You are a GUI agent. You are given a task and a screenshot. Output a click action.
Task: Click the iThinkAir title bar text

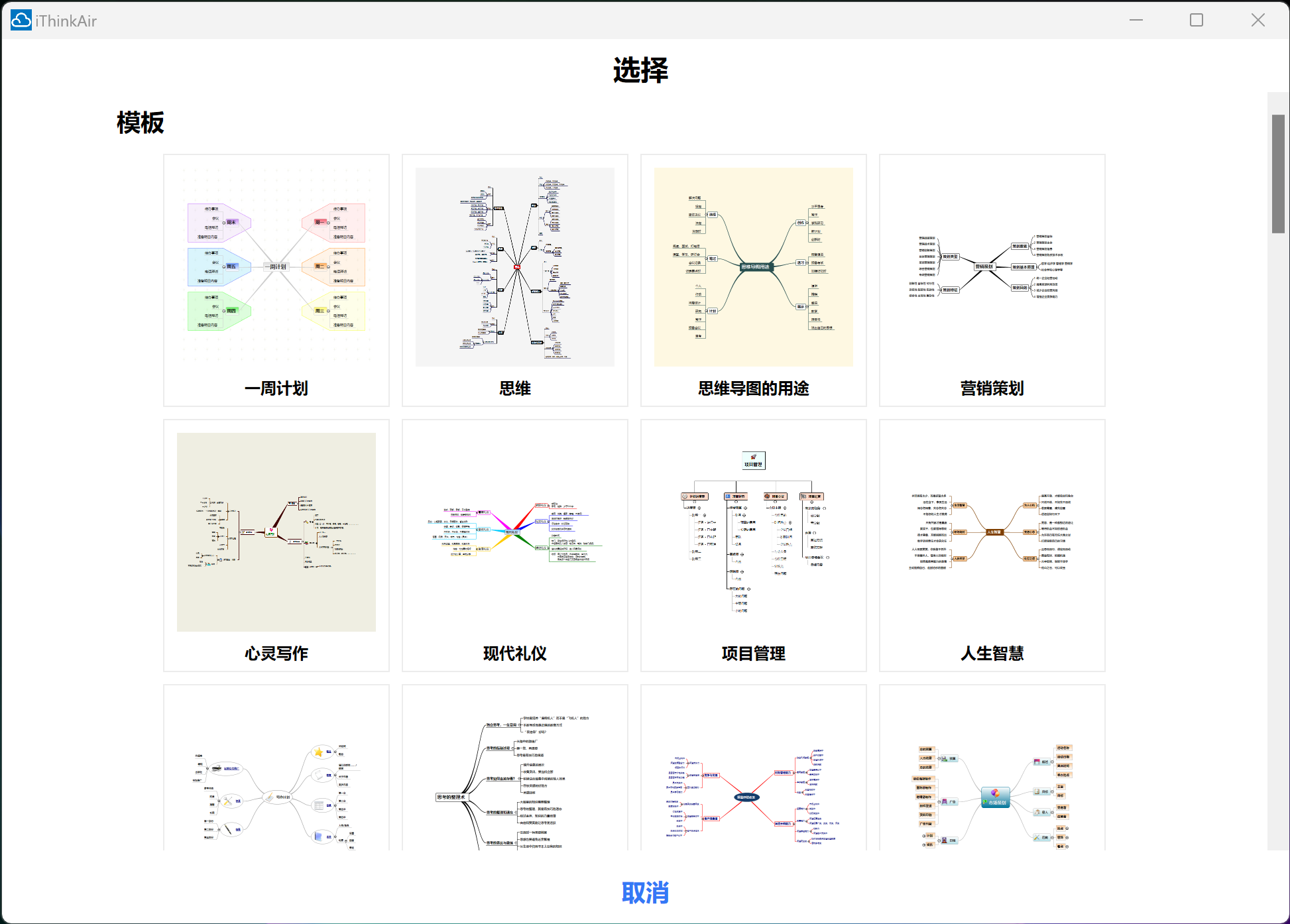tap(66, 21)
